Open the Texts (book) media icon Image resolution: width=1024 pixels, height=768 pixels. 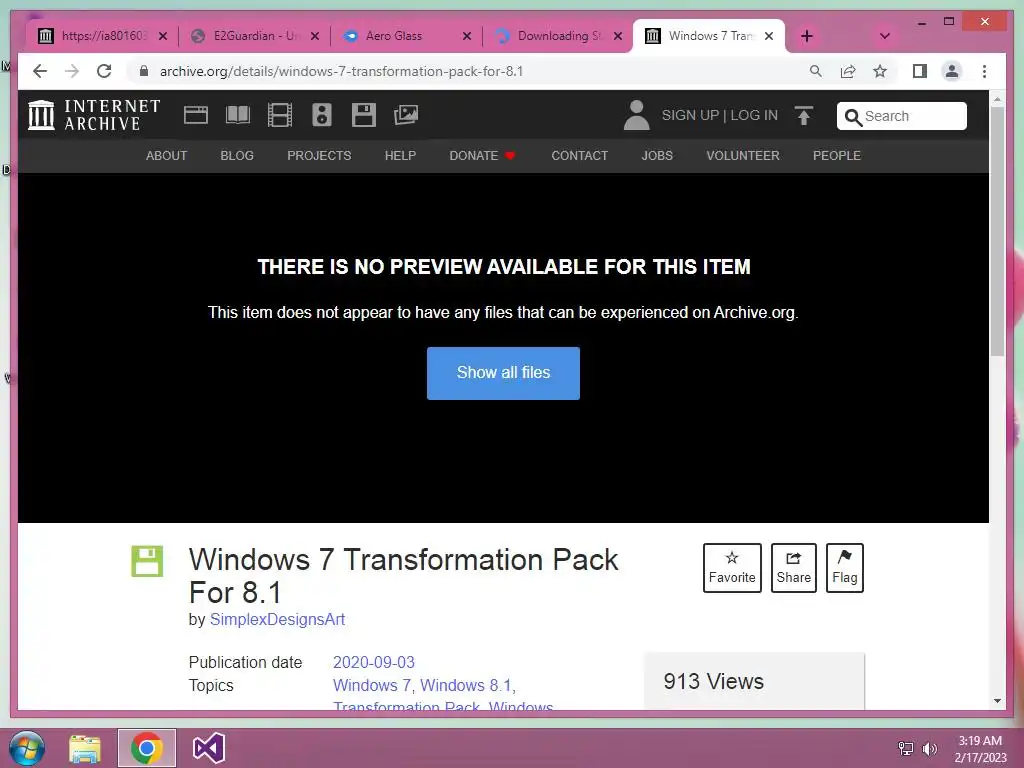click(x=238, y=115)
